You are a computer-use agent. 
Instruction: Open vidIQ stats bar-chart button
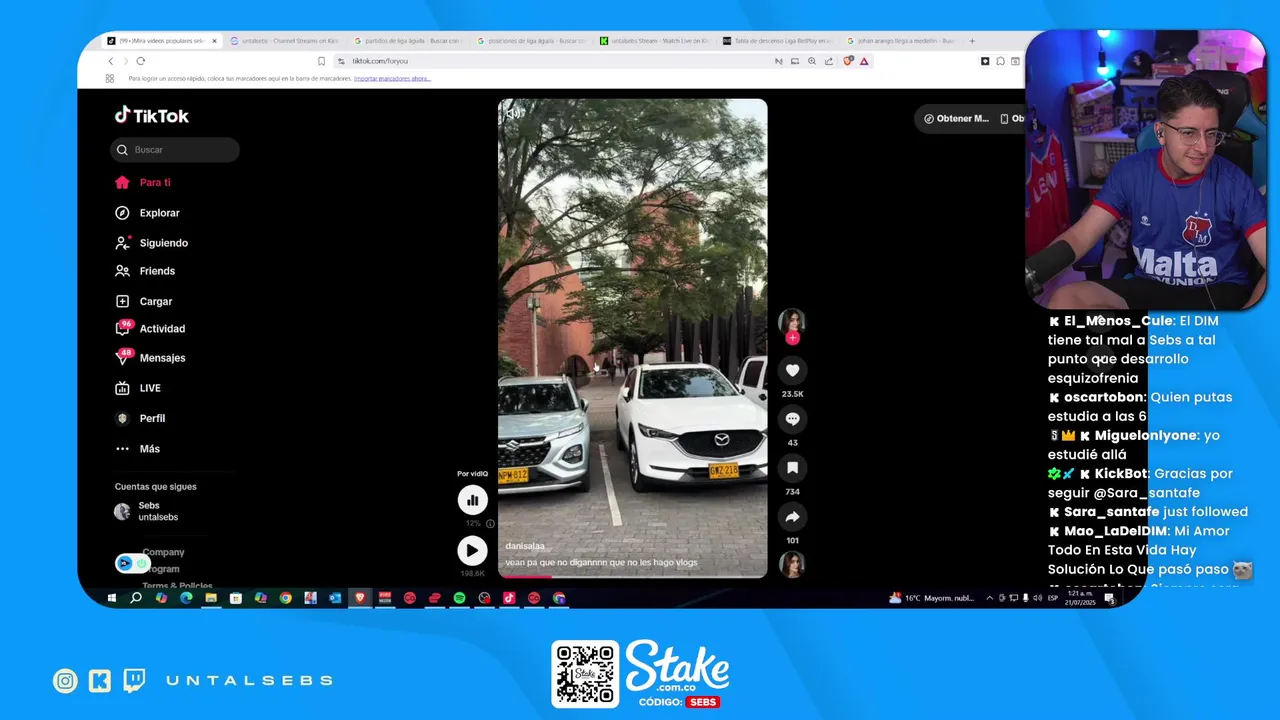point(472,500)
